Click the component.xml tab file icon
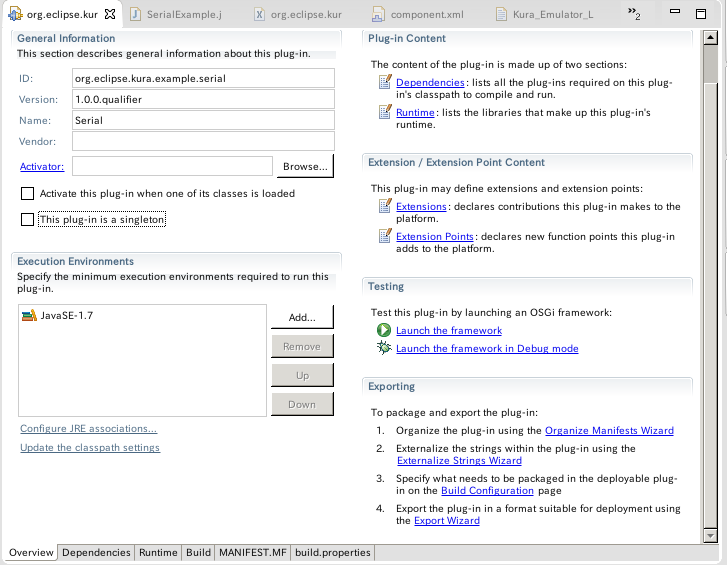This screenshot has width=727, height=565. click(378, 14)
